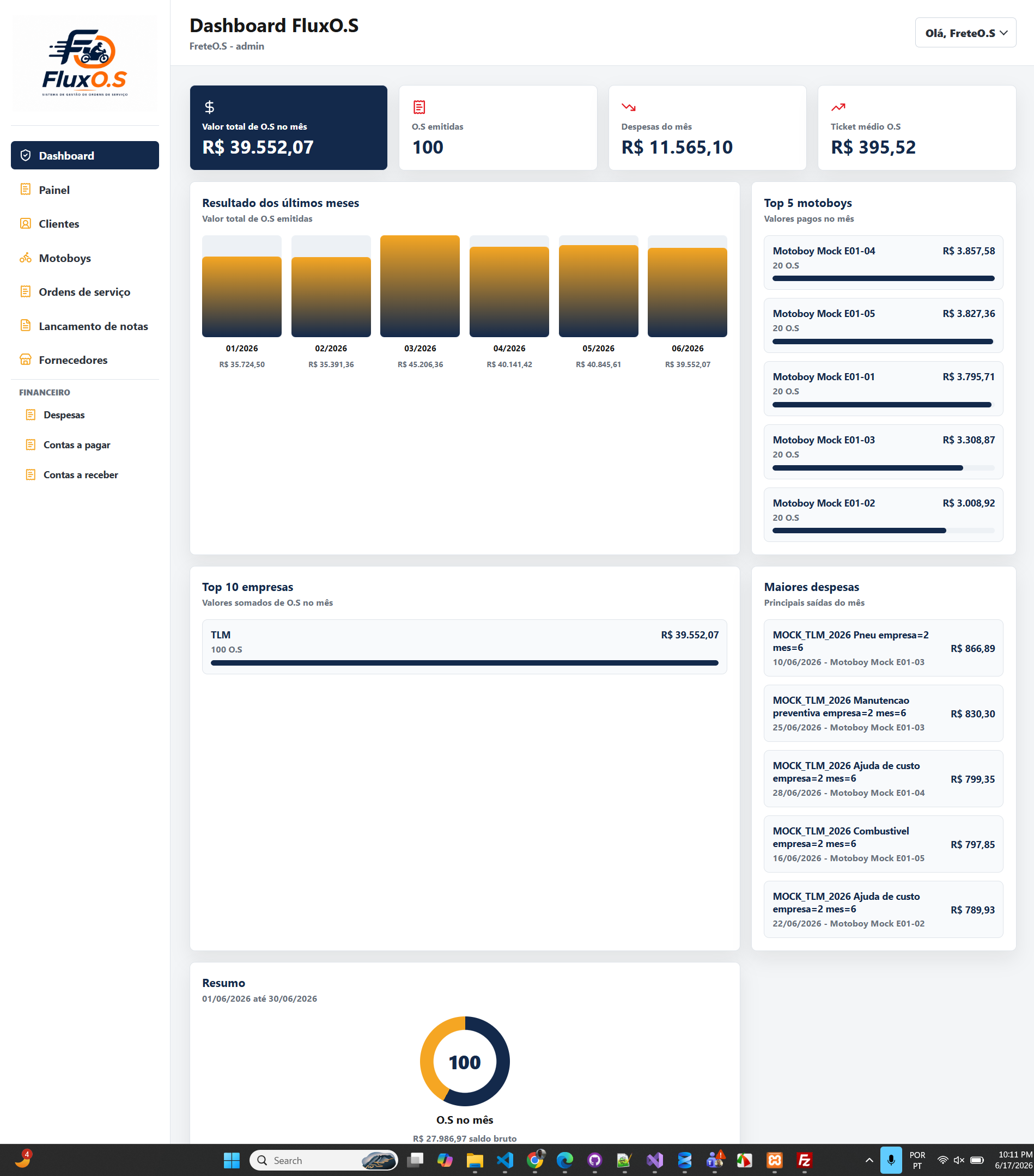Open Google Chrome from taskbar
Image resolution: width=1034 pixels, height=1176 pixels.
(535, 1160)
